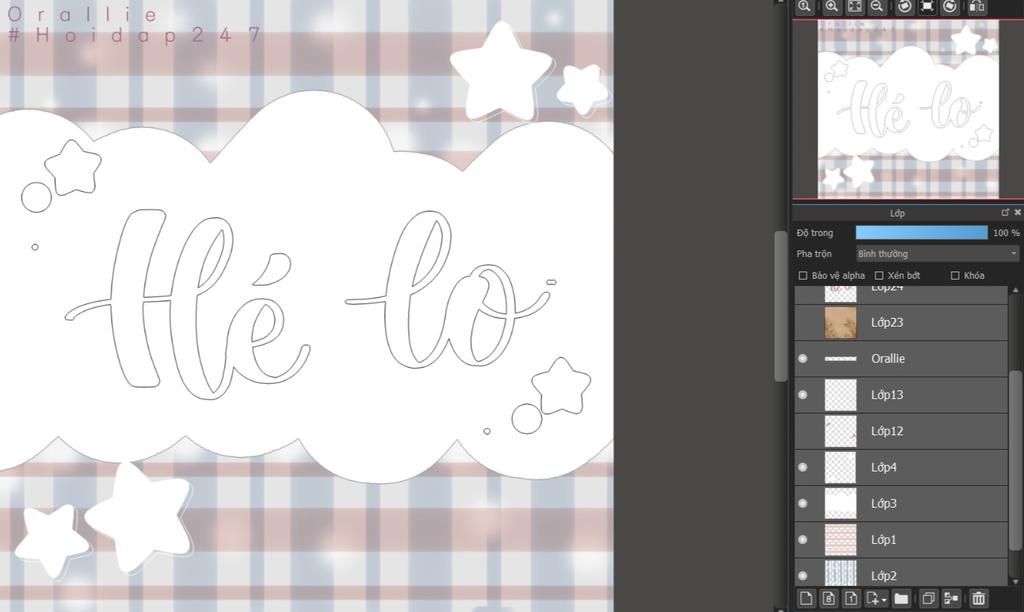Click the layer list scroll-down arrow
Screen dimensions: 1024x612
[x=1015, y=581]
